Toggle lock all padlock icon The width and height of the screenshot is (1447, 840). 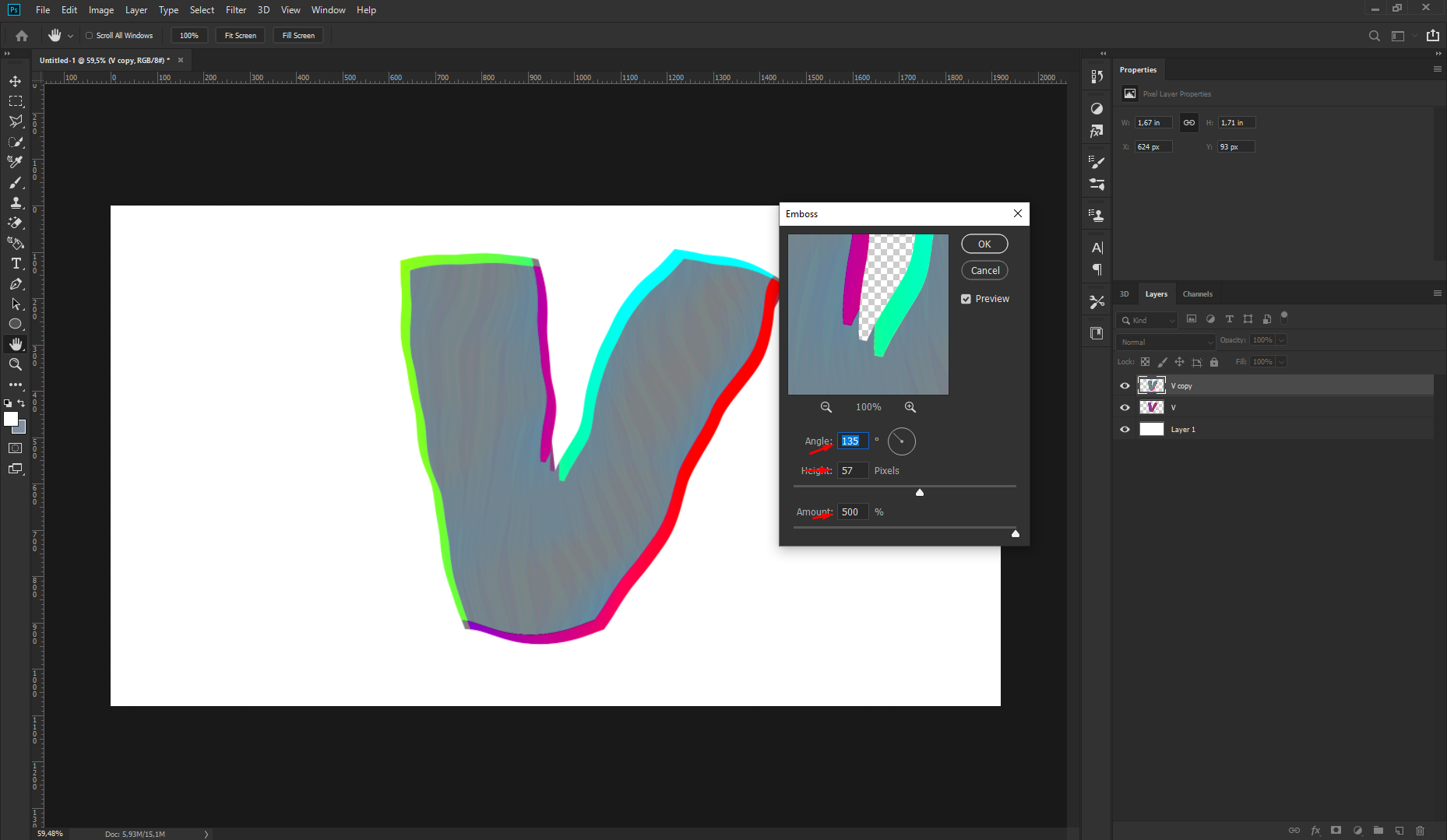click(x=1214, y=362)
